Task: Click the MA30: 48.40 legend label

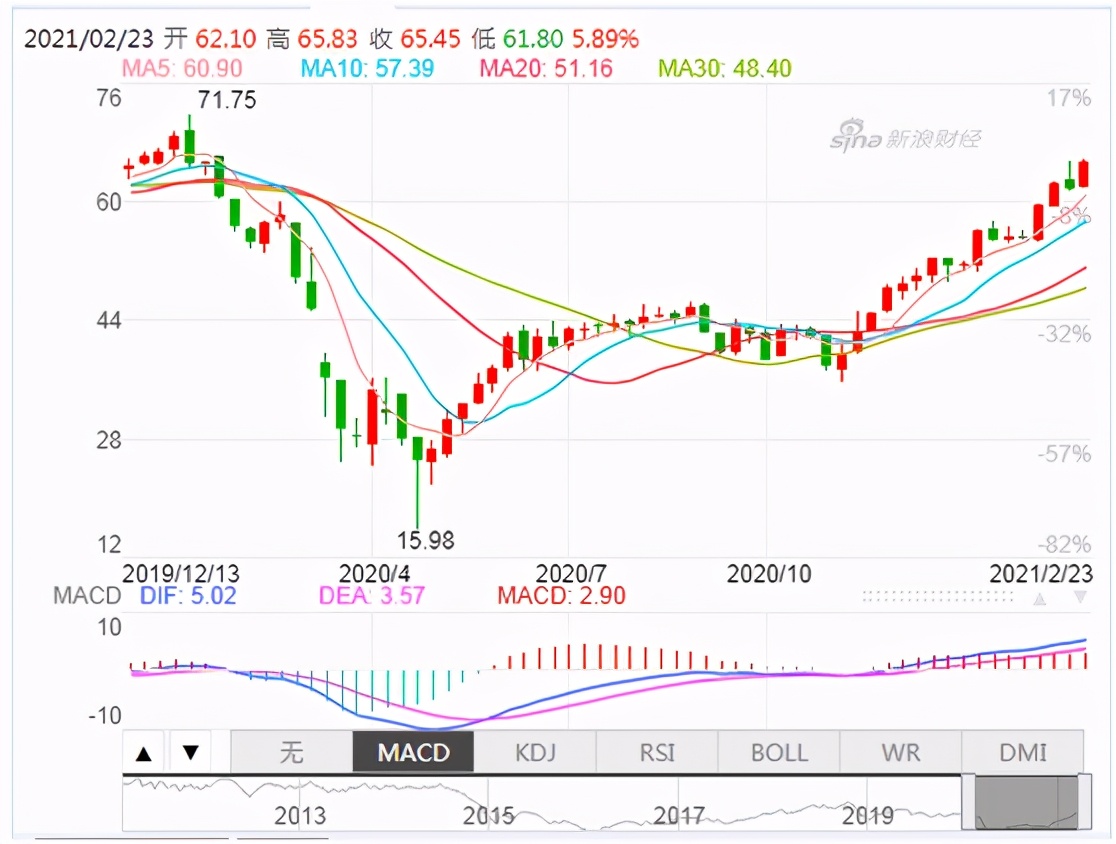Action: (725, 68)
